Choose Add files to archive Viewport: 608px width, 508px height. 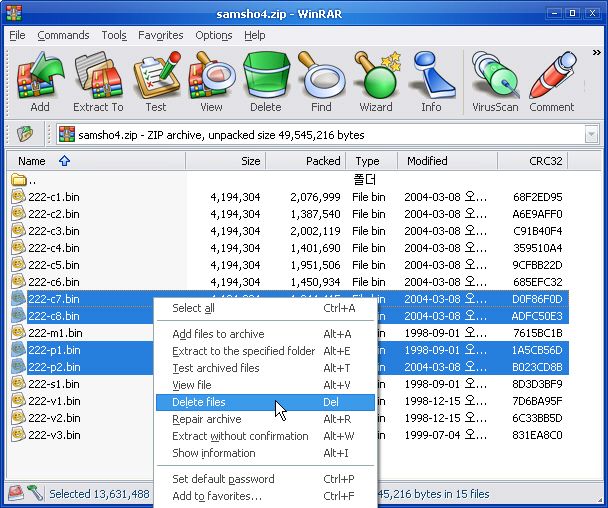coord(265,334)
